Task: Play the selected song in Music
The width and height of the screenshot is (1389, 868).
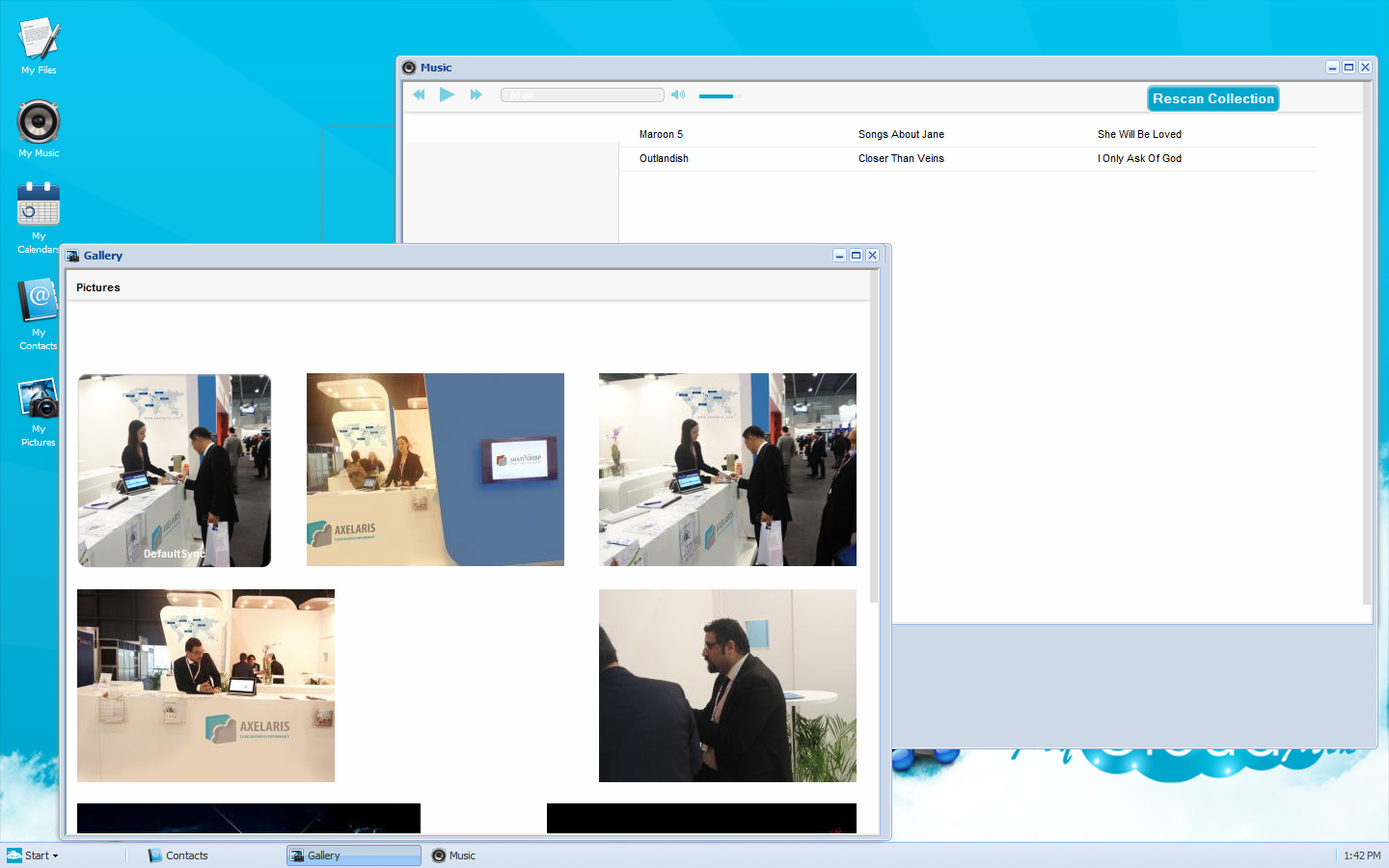Action: (x=447, y=95)
